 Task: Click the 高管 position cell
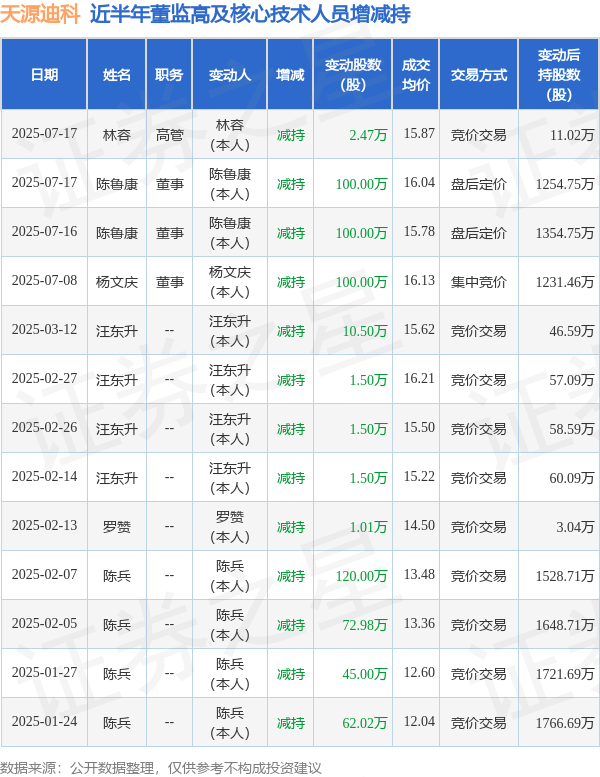pos(169,135)
